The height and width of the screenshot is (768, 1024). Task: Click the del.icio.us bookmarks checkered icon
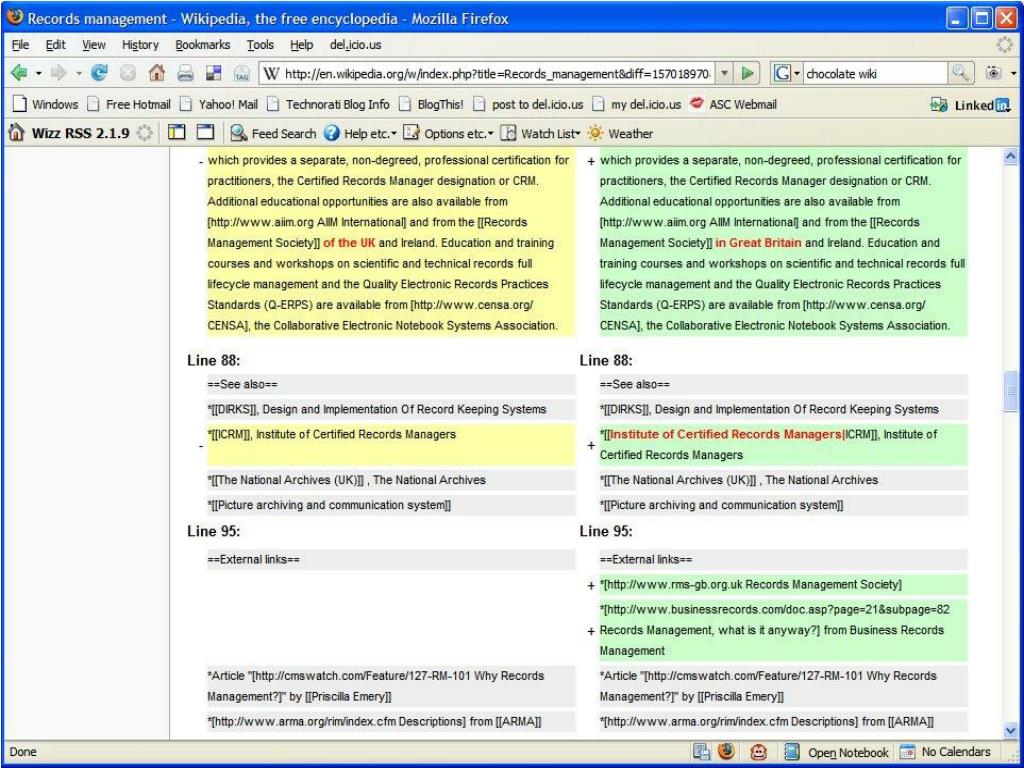pos(214,73)
